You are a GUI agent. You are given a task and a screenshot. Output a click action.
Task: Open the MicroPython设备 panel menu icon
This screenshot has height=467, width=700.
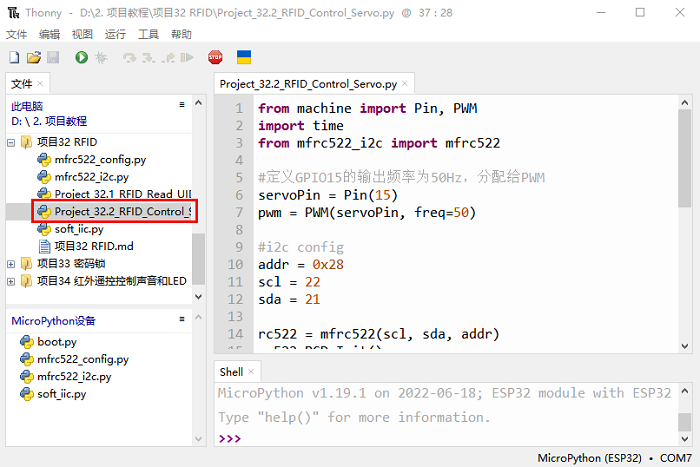pyautogui.click(x=181, y=321)
